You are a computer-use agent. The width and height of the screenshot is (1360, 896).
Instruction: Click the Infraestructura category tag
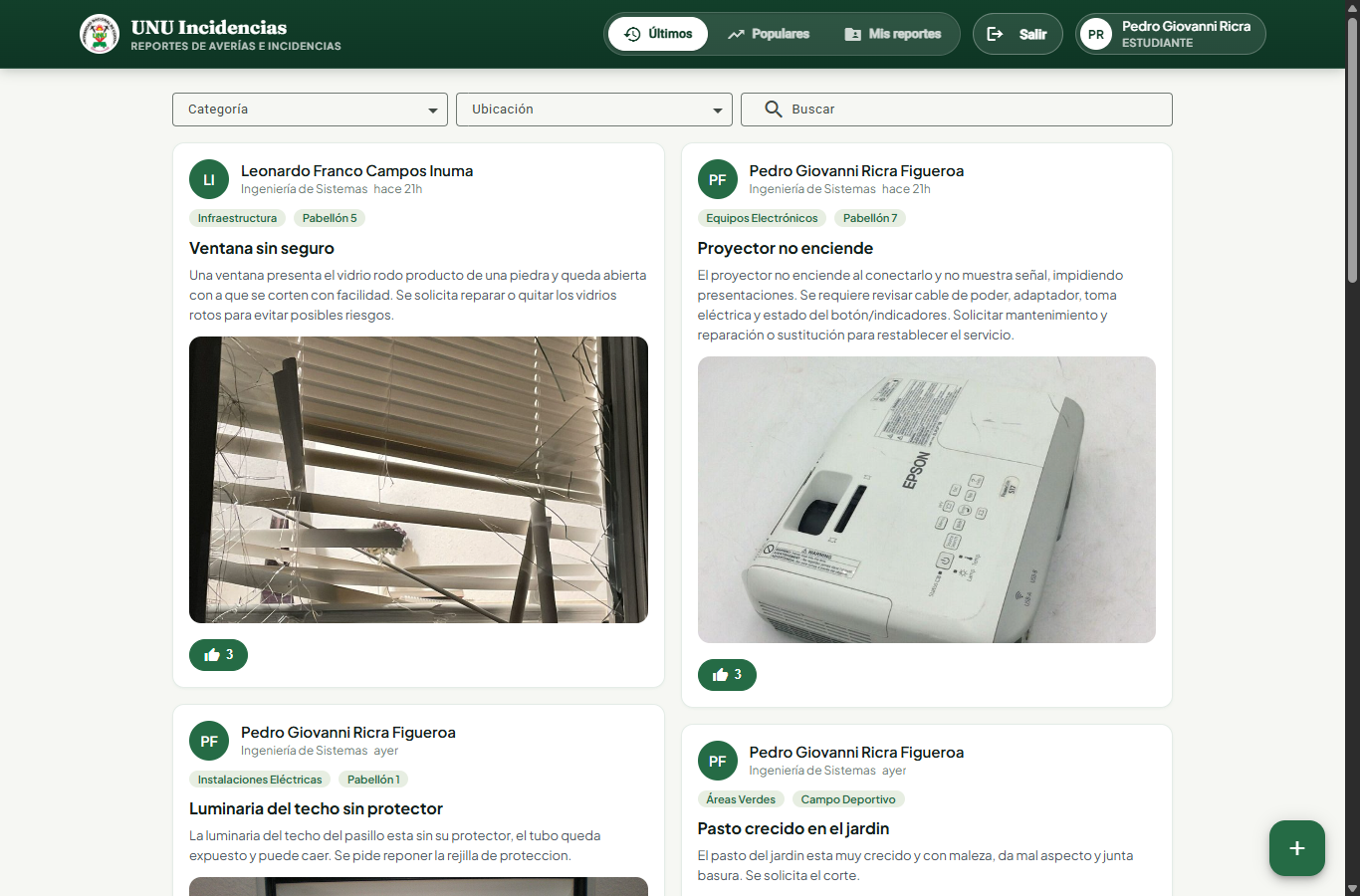(237, 218)
